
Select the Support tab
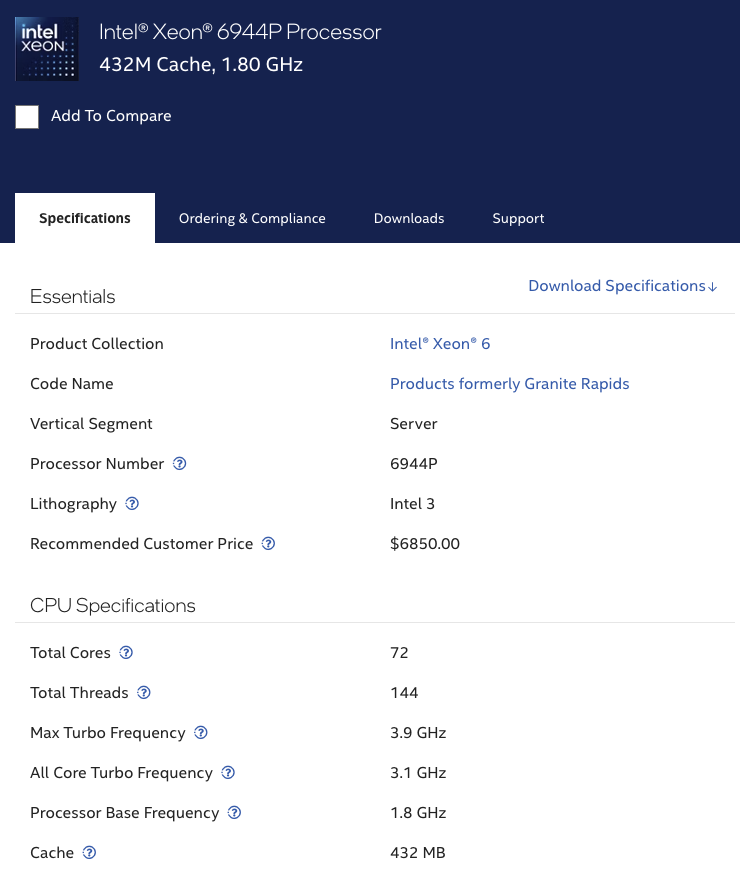[x=518, y=218]
